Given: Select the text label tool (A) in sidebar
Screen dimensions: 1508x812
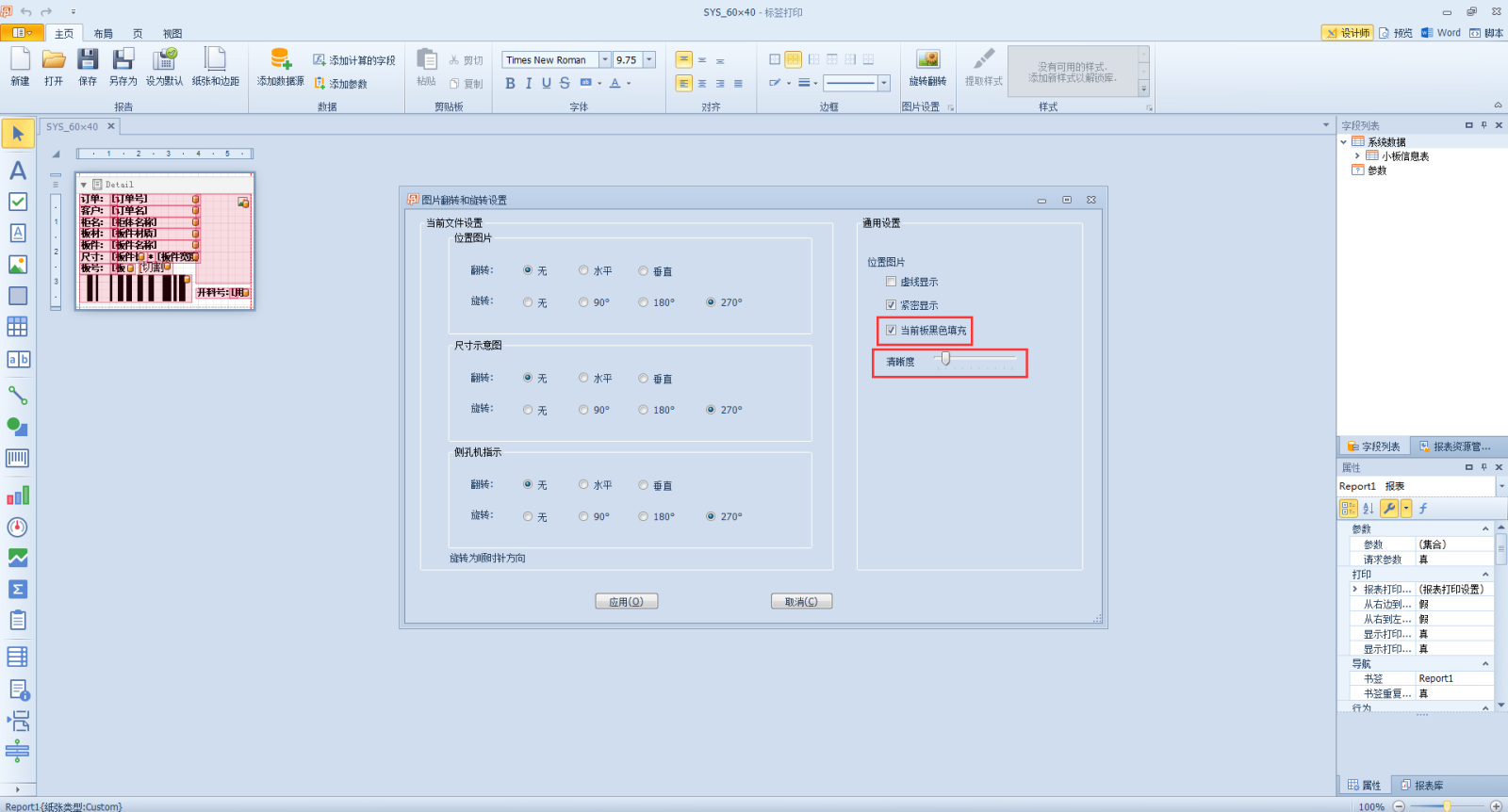Looking at the screenshot, I should pos(17,171).
